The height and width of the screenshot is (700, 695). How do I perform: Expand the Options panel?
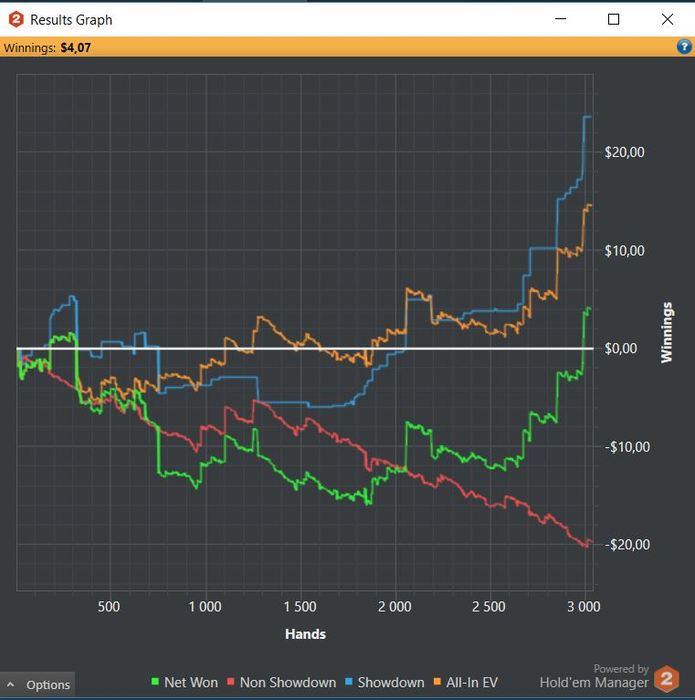[x=37, y=684]
